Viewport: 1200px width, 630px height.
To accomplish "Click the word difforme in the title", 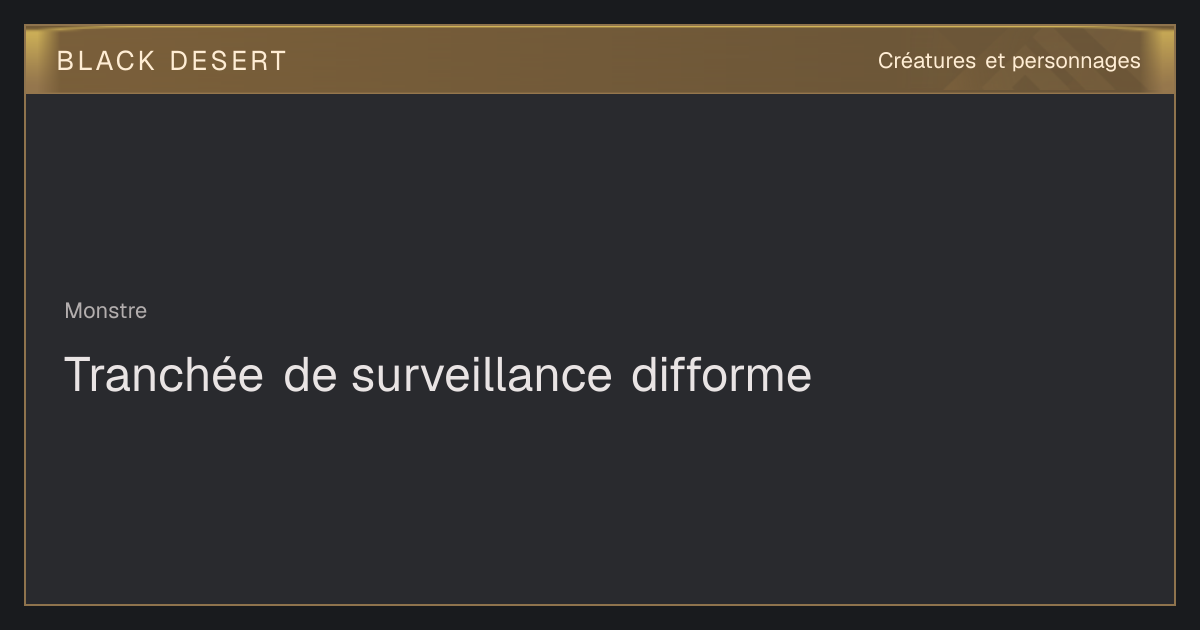I will click(721, 375).
